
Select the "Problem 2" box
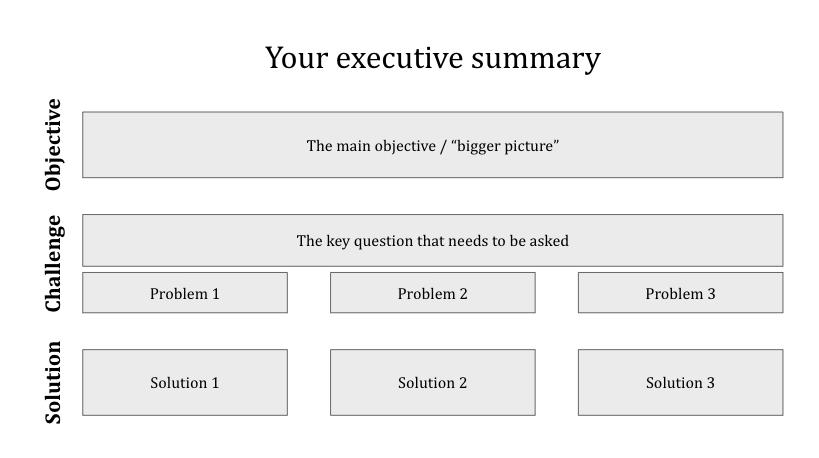(432, 293)
